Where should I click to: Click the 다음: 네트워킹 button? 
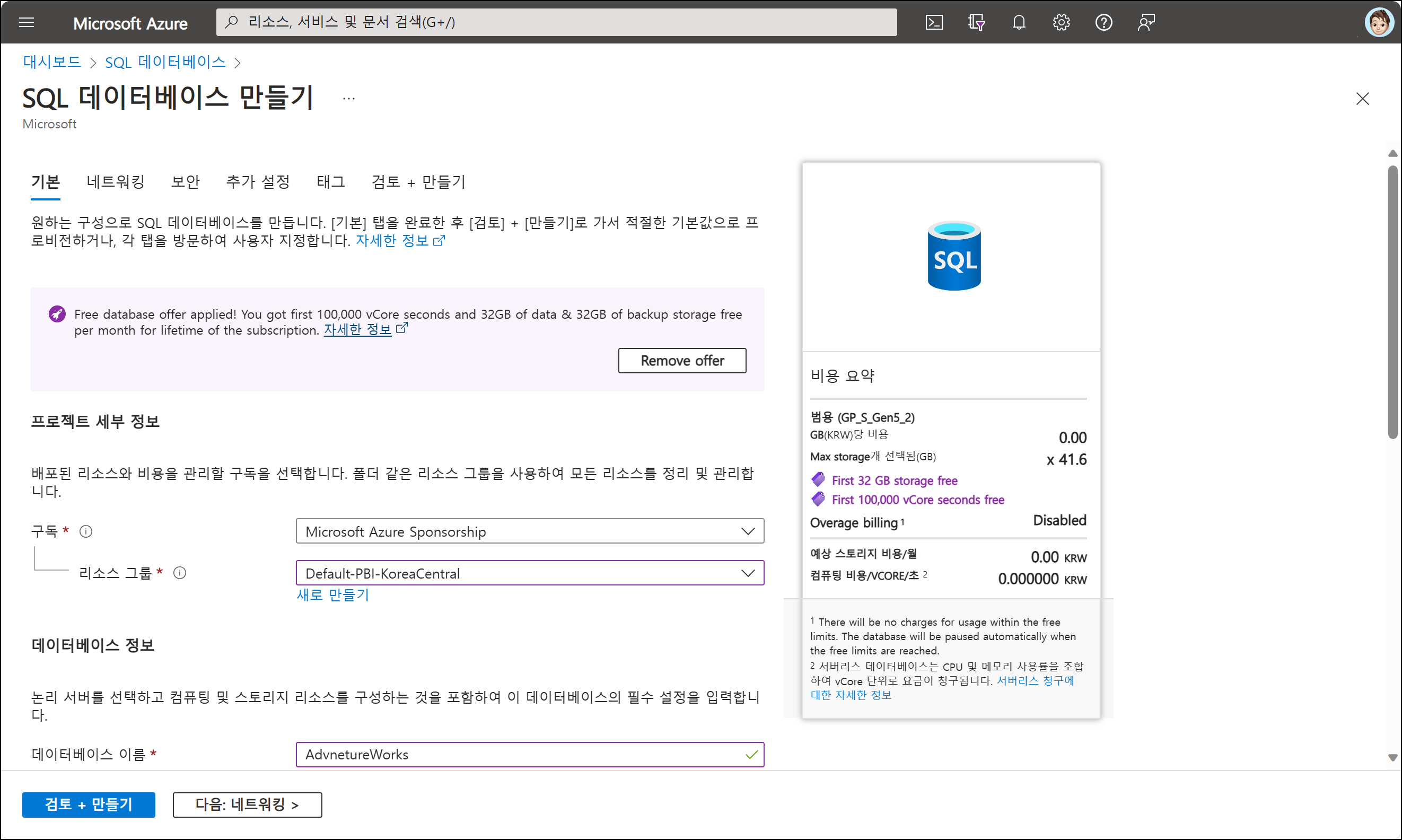click(x=247, y=804)
